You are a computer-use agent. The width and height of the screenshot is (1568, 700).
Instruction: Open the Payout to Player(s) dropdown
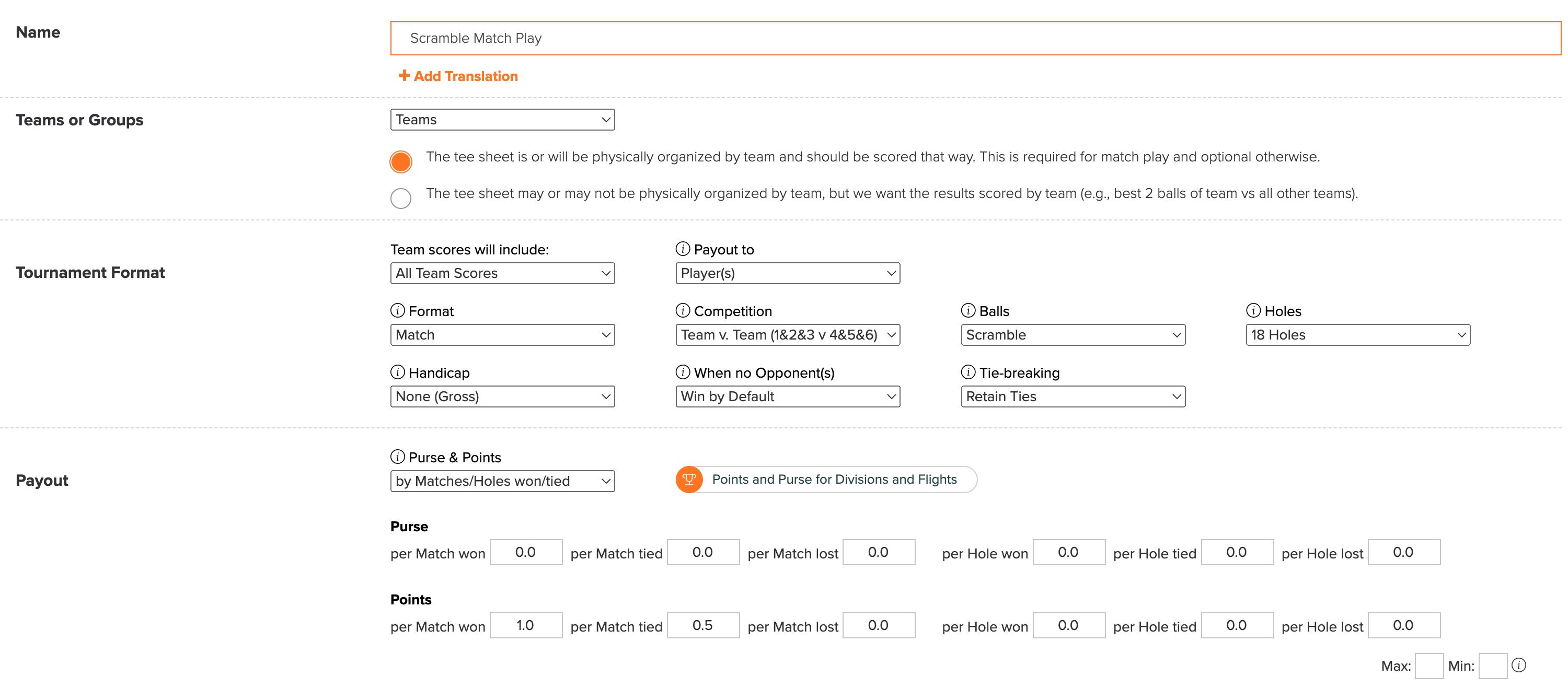[788, 273]
